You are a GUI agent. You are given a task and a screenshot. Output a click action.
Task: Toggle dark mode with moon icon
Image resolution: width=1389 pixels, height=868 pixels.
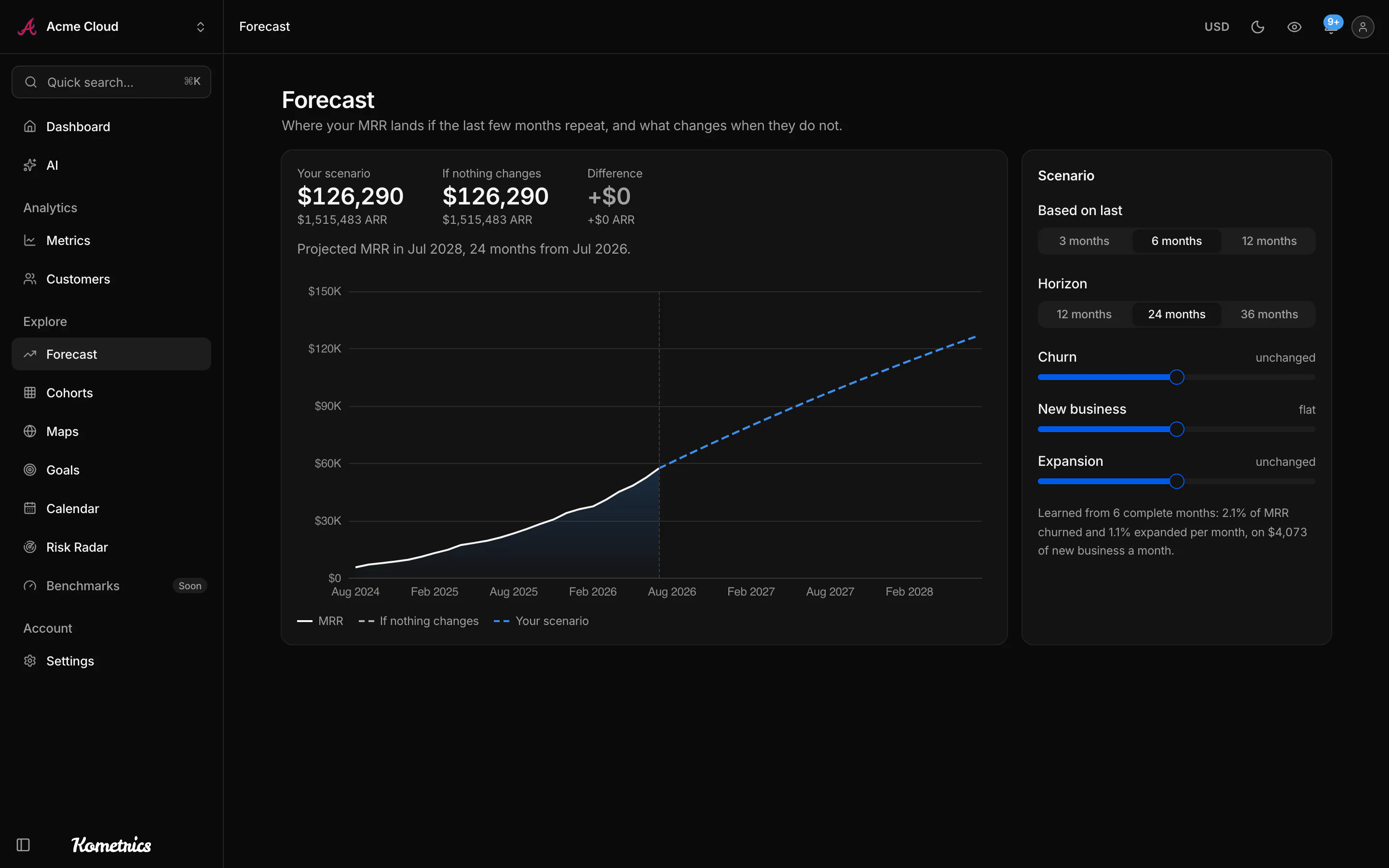tap(1257, 27)
